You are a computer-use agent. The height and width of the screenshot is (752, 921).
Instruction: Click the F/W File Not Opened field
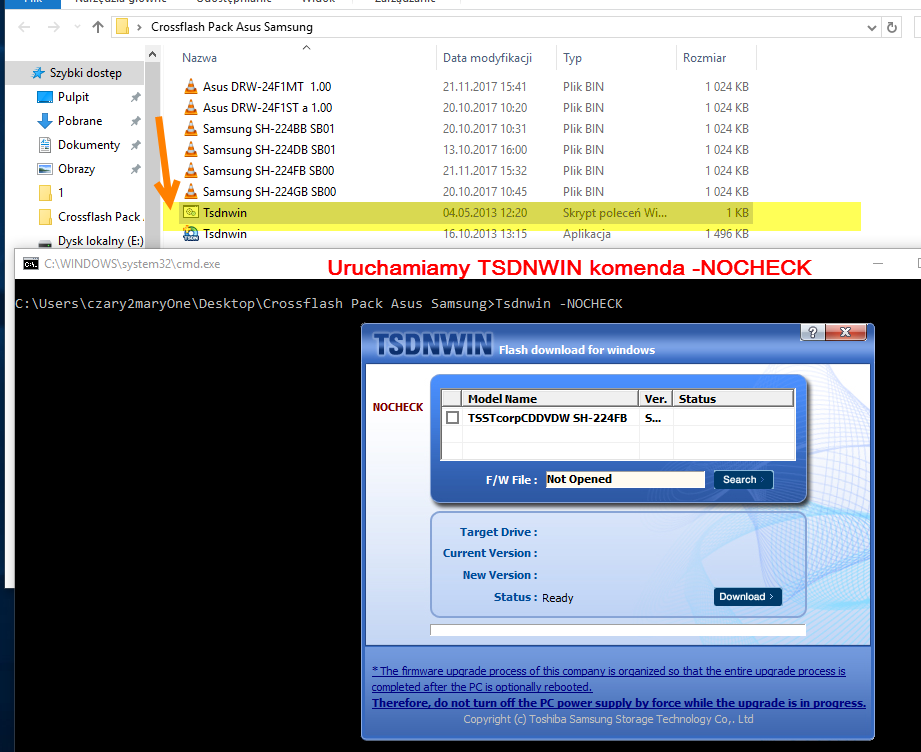pyautogui.click(x=625, y=479)
